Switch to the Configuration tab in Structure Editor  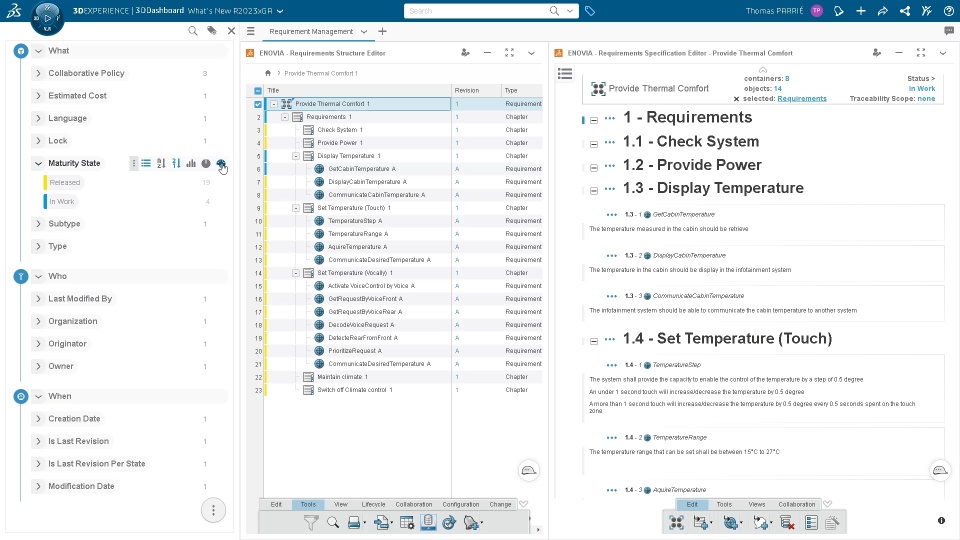point(460,504)
